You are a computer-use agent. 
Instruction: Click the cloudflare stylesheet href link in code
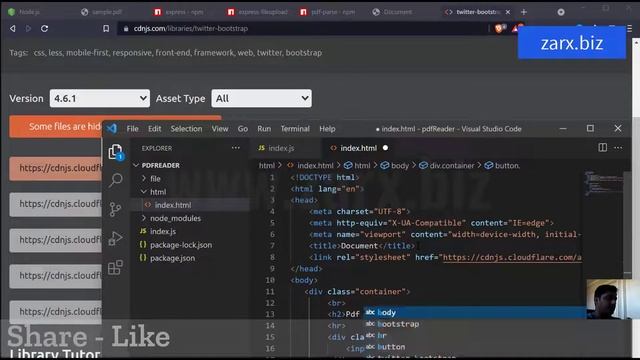[512, 258]
